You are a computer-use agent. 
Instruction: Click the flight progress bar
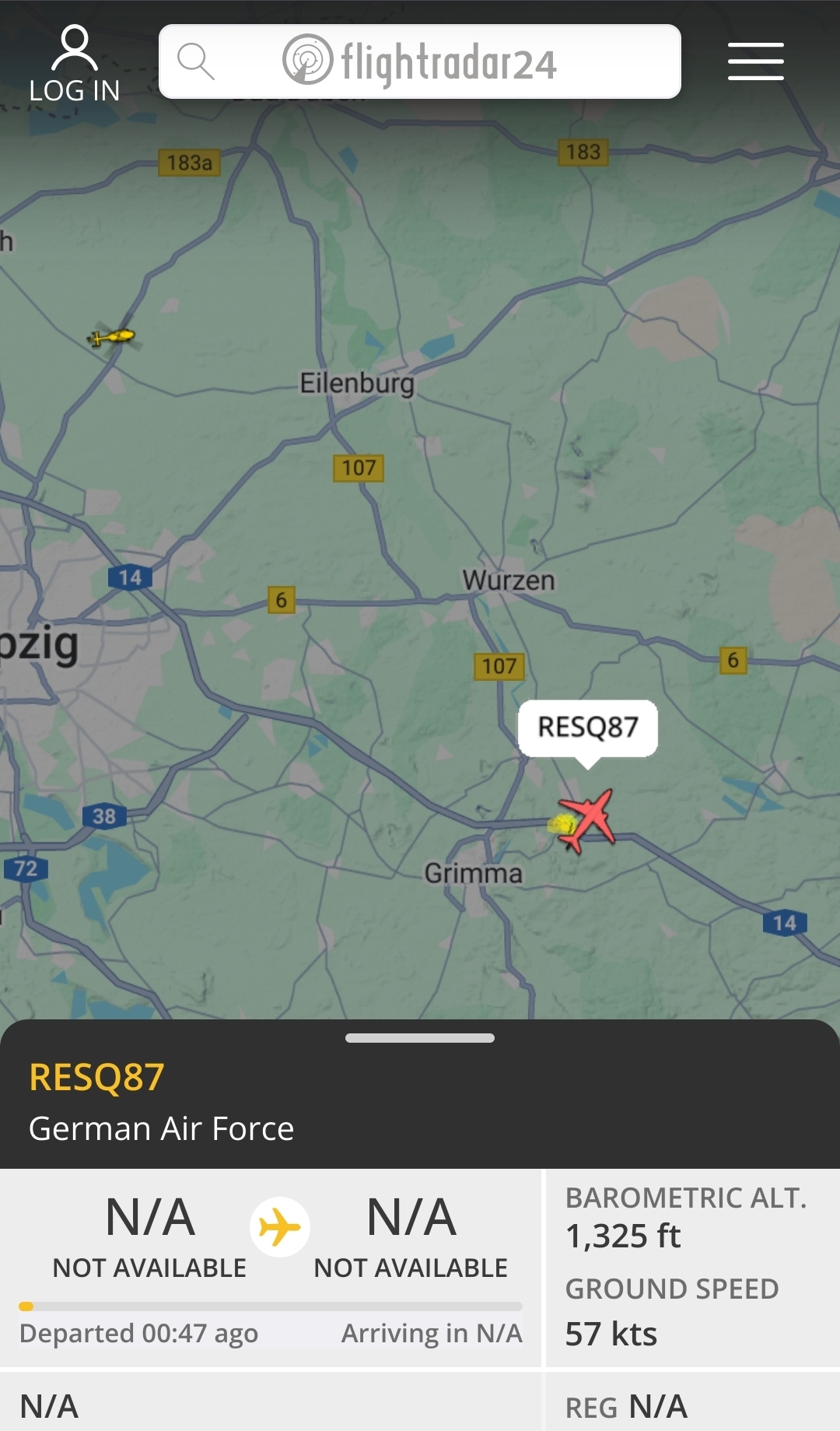click(x=271, y=1306)
